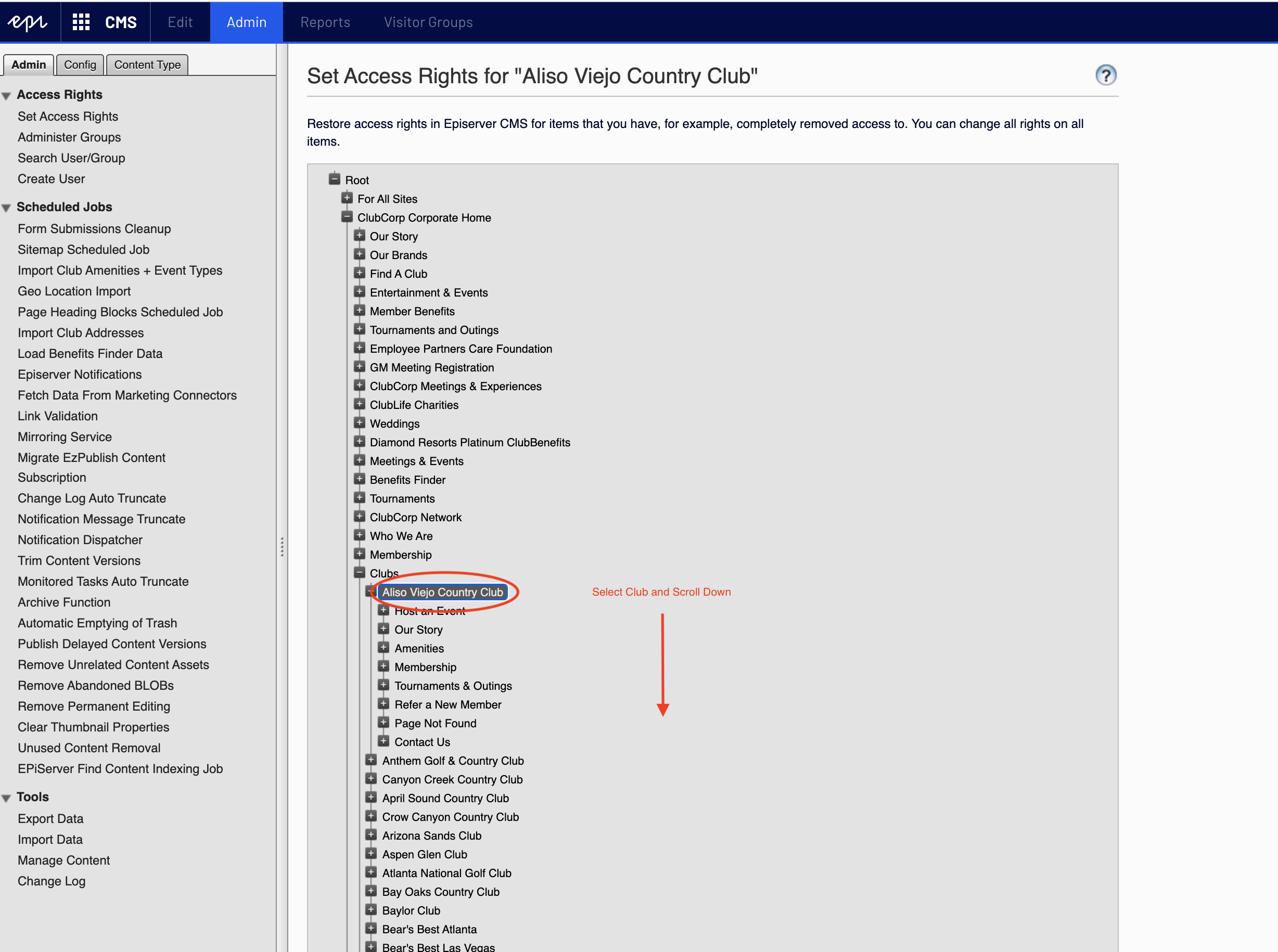The width and height of the screenshot is (1278, 952).
Task: Expand Amenities under Aliso Viejo
Action: pyautogui.click(x=384, y=647)
